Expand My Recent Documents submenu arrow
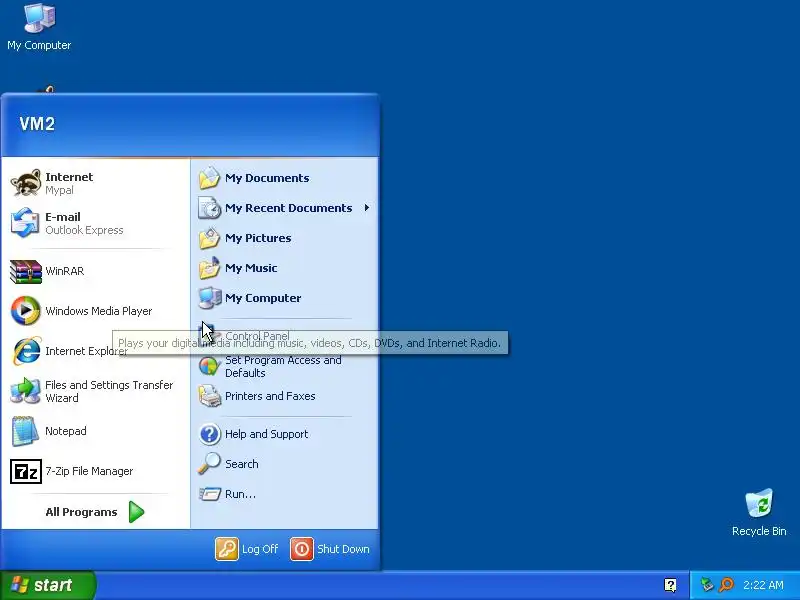Viewport: 800px width, 600px height. [366, 208]
